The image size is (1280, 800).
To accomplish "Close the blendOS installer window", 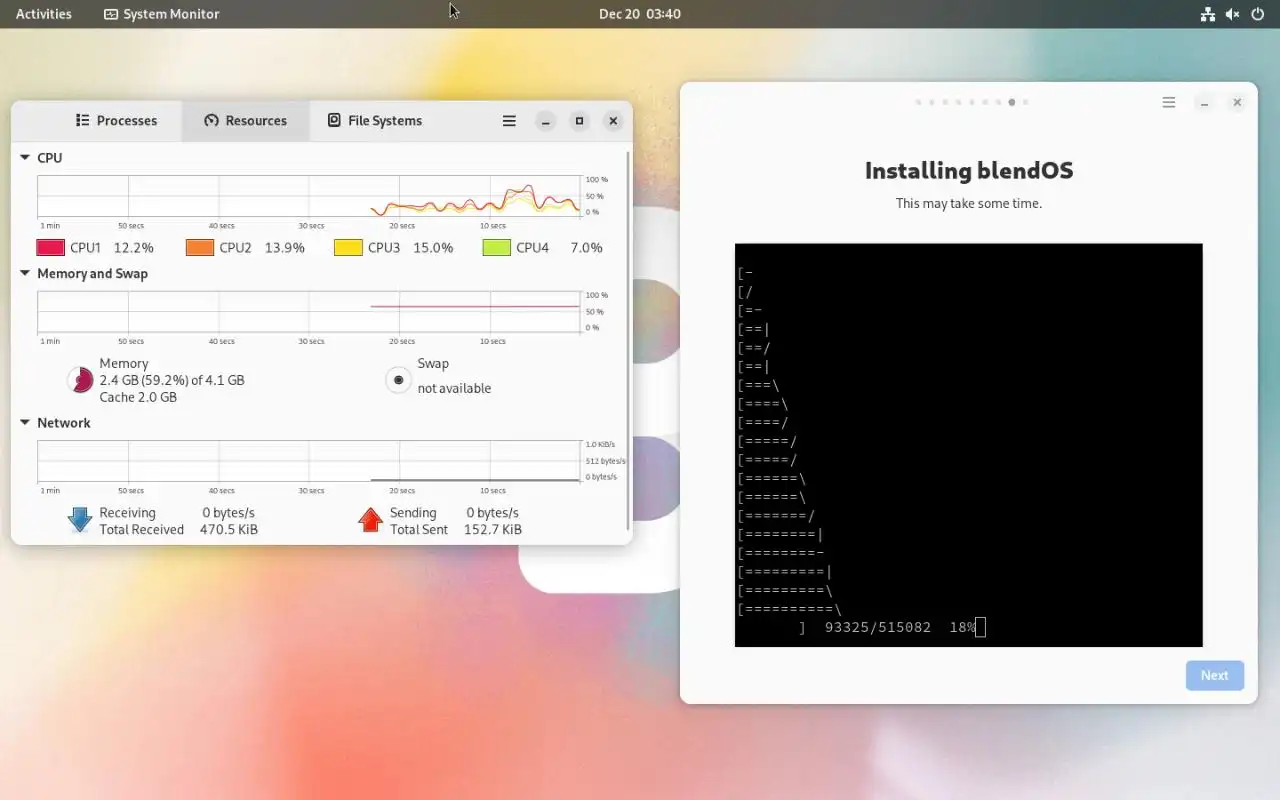I will point(1237,102).
